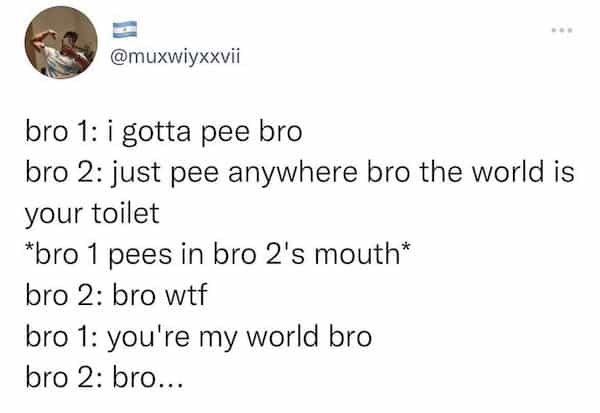
Task: Select the line starting "bro 2: just pee anywhere"
Action: click(x=300, y=173)
